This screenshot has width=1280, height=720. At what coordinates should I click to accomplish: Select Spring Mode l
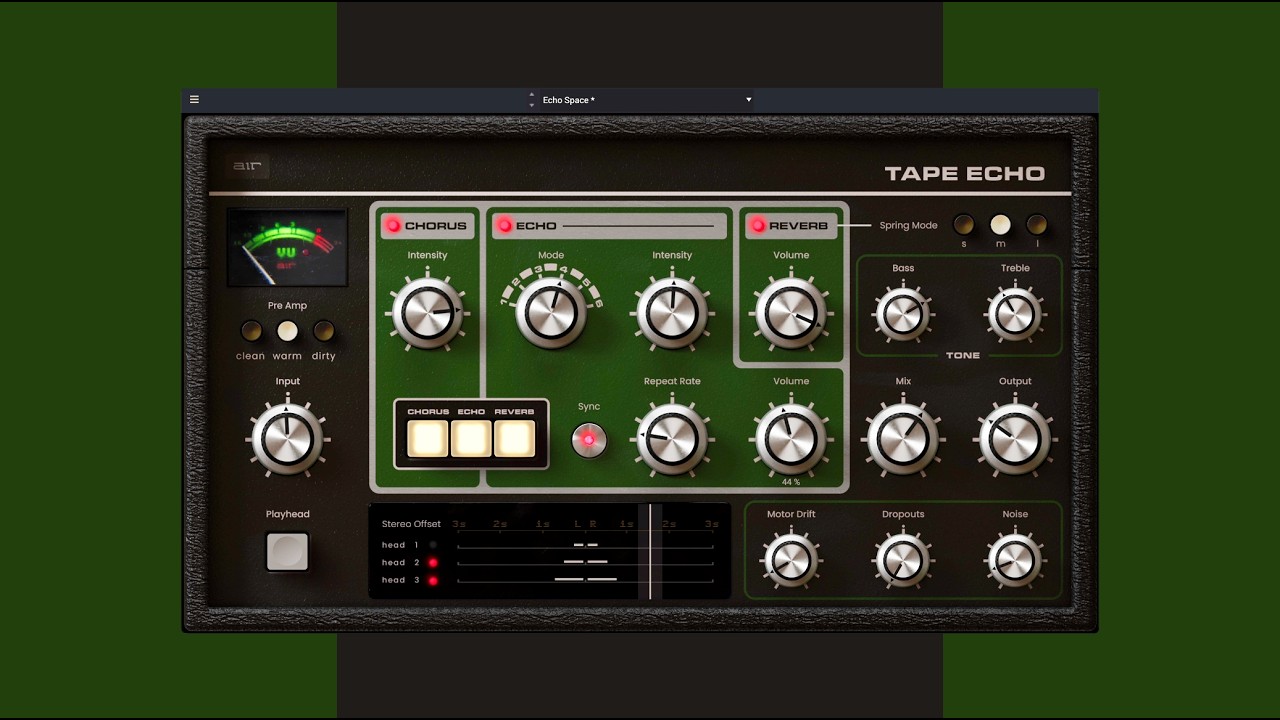pos(1037,224)
